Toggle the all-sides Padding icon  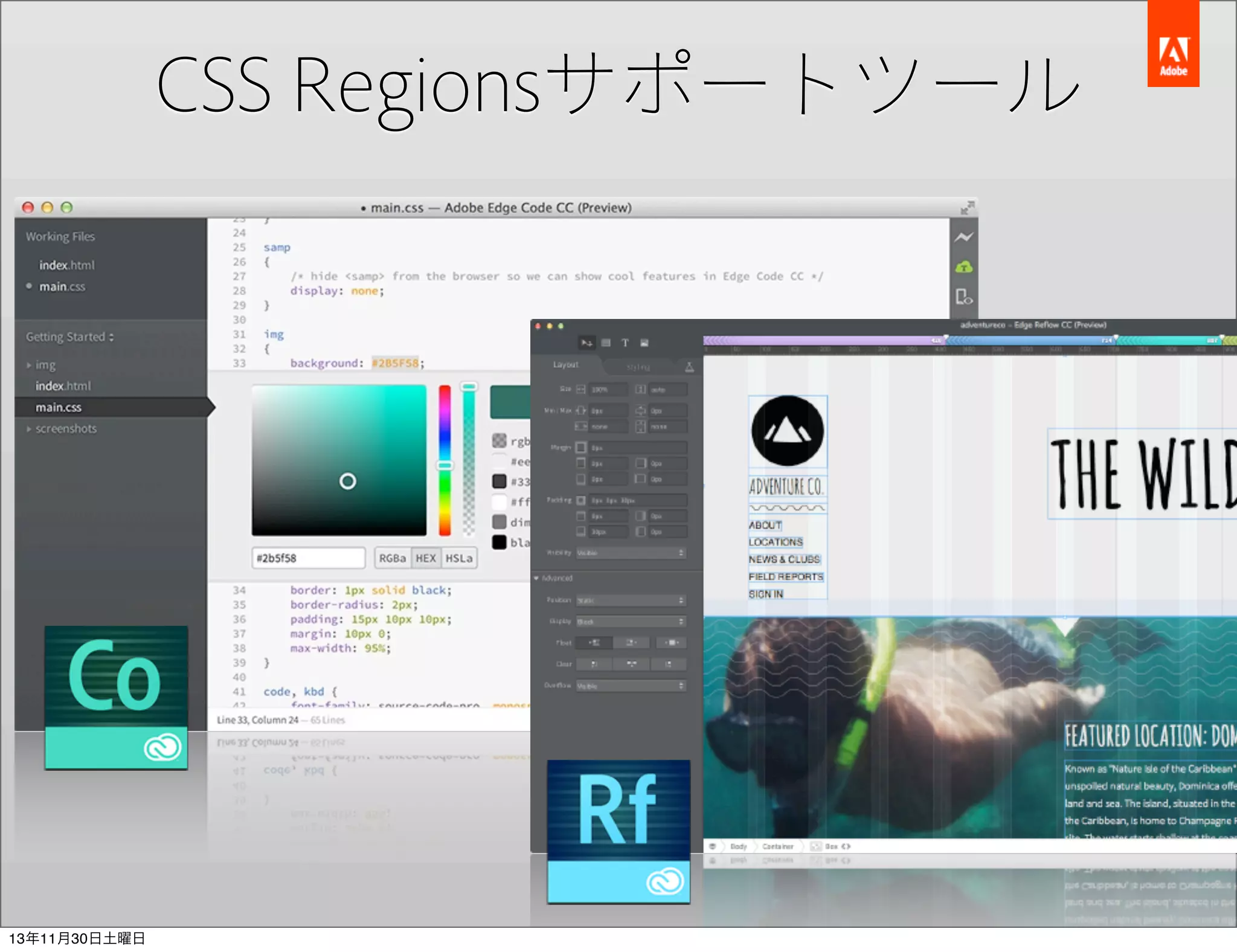click(x=581, y=500)
